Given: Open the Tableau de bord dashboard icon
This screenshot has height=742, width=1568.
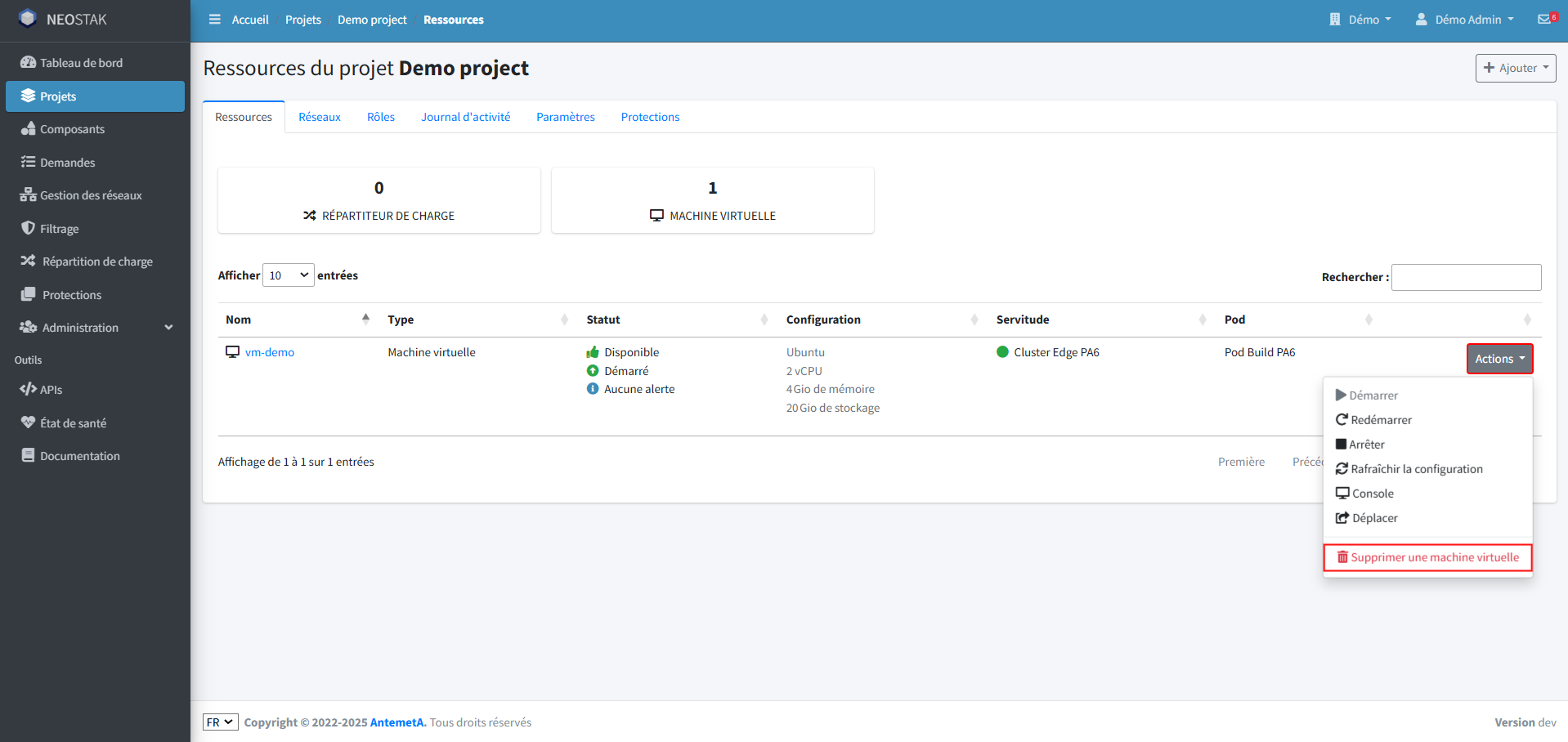Looking at the screenshot, I should (29, 62).
